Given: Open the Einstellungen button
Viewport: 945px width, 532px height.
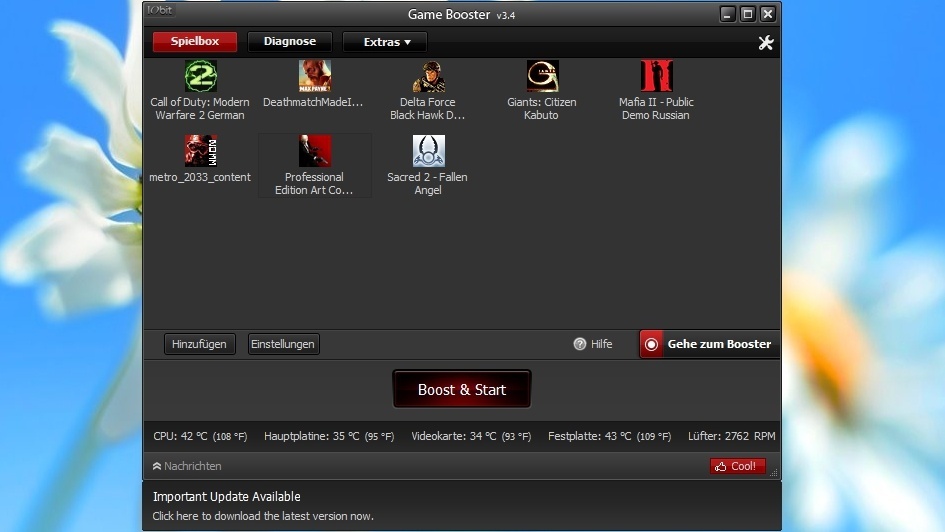Looking at the screenshot, I should (283, 344).
